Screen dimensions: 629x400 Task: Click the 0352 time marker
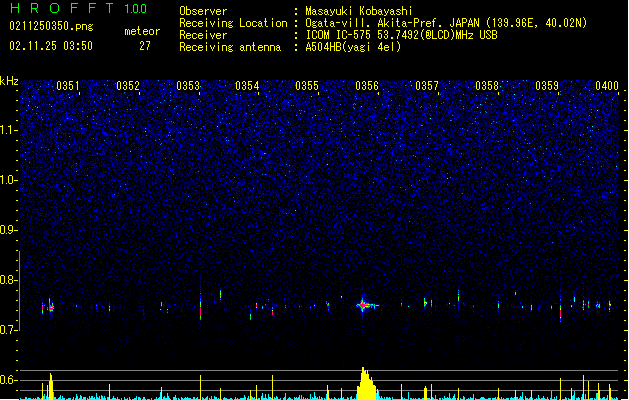click(128, 86)
